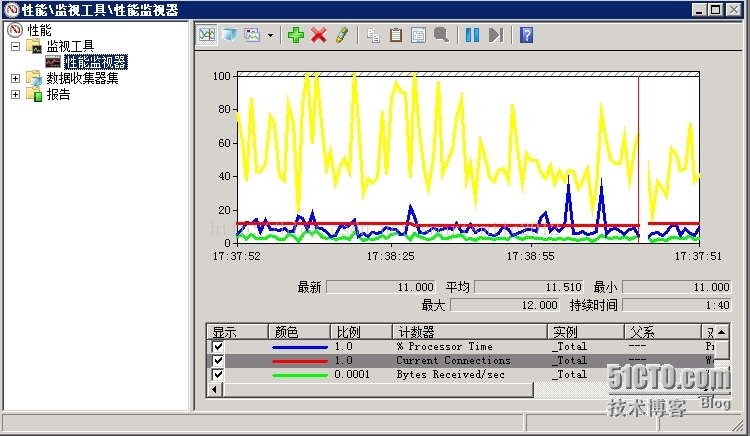Select the 监视工具 folder item
The image size is (750, 436).
coord(70,46)
